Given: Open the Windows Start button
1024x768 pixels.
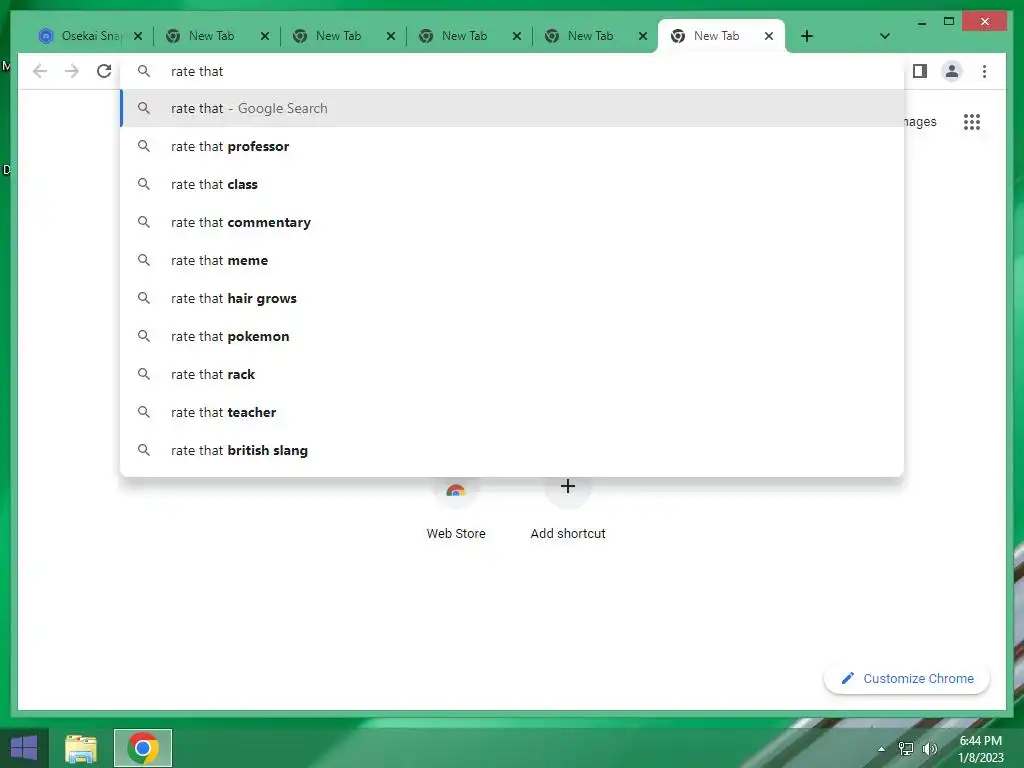Looking at the screenshot, I should click(x=24, y=748).
